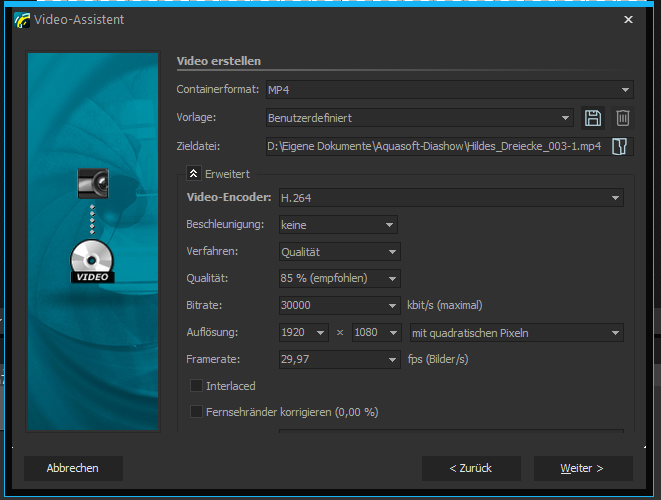Click the save template floppy disk icon

593,118
